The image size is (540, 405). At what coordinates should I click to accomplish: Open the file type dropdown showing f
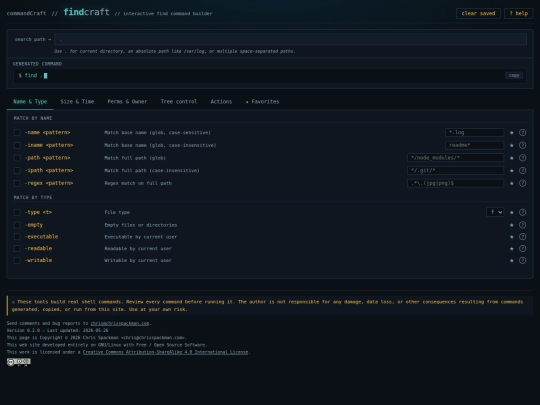(x=495, y=212)
